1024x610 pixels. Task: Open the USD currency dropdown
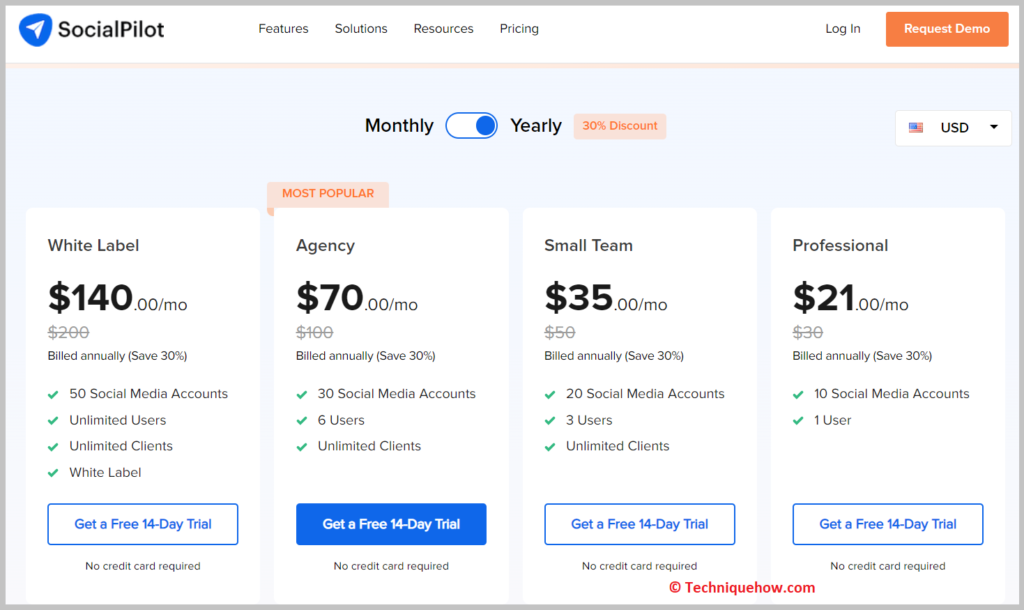coord(953,127)
